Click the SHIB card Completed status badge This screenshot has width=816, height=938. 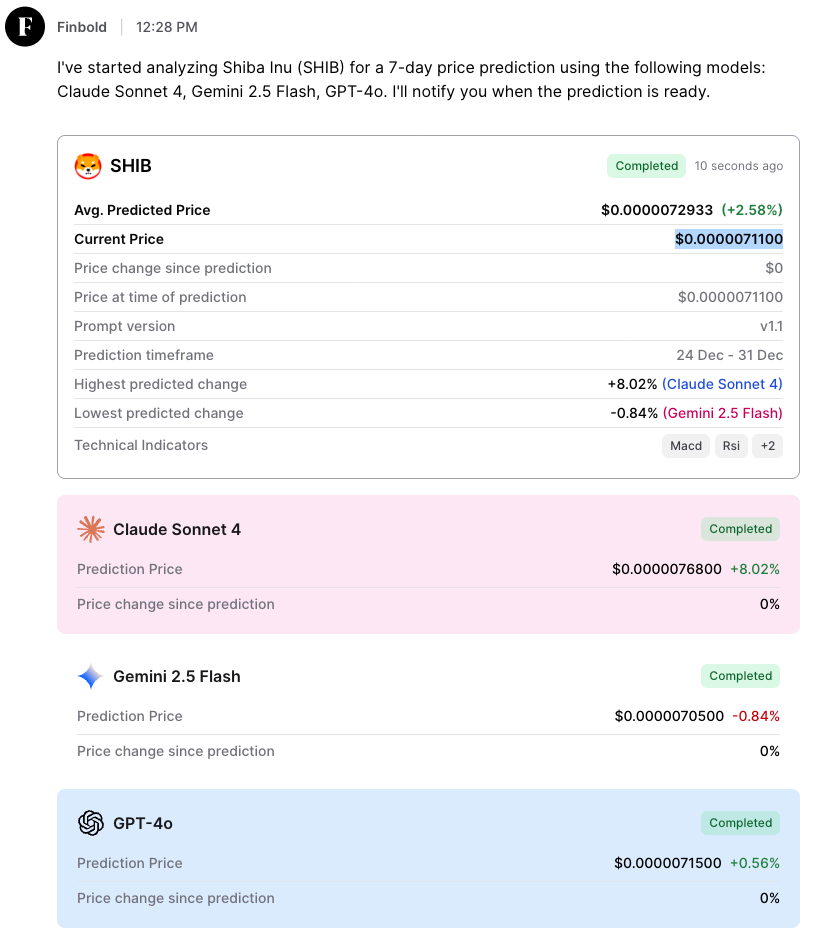646,166
